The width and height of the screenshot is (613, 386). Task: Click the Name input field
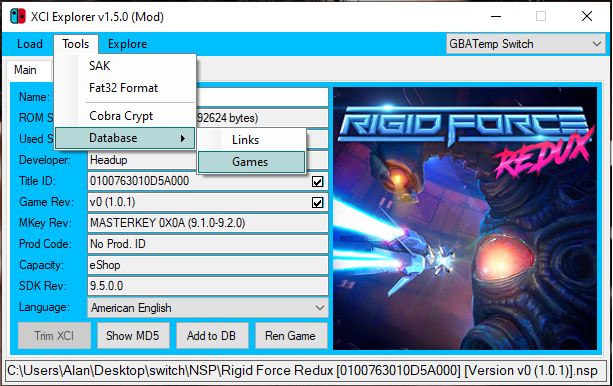point(262,97)
